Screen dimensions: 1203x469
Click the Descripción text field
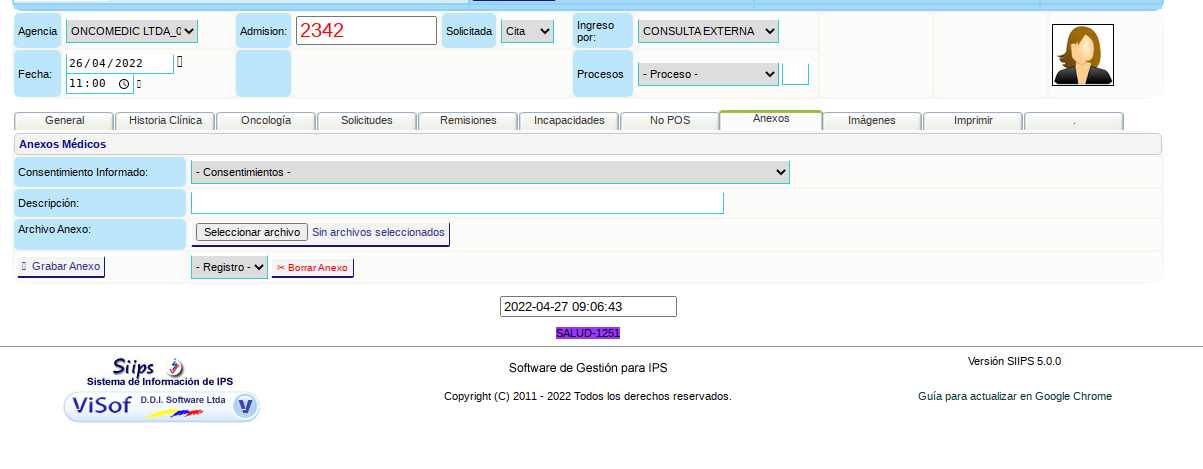[x=457, y=203]
